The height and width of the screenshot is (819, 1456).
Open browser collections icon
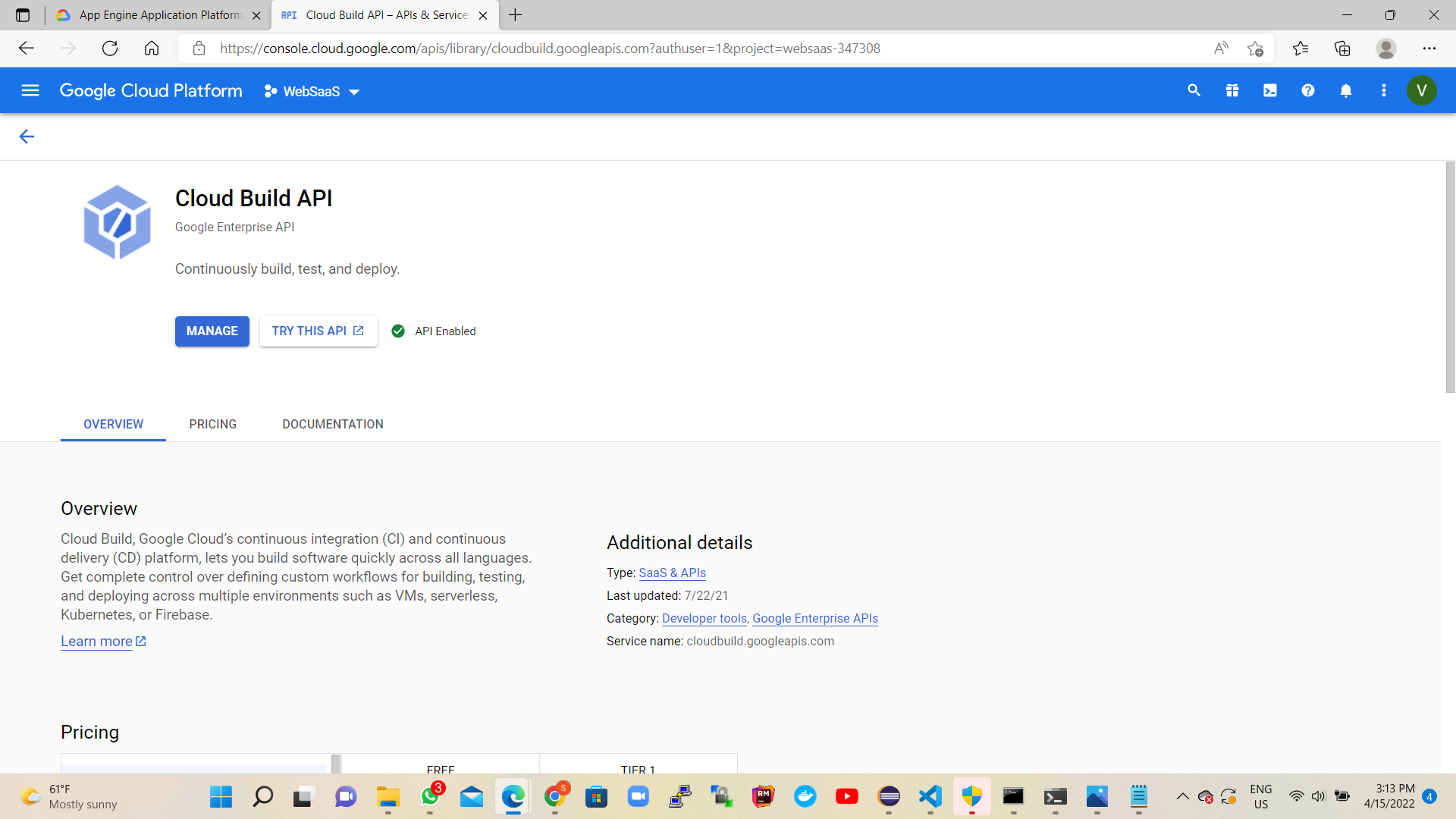tap(1342, 49)
